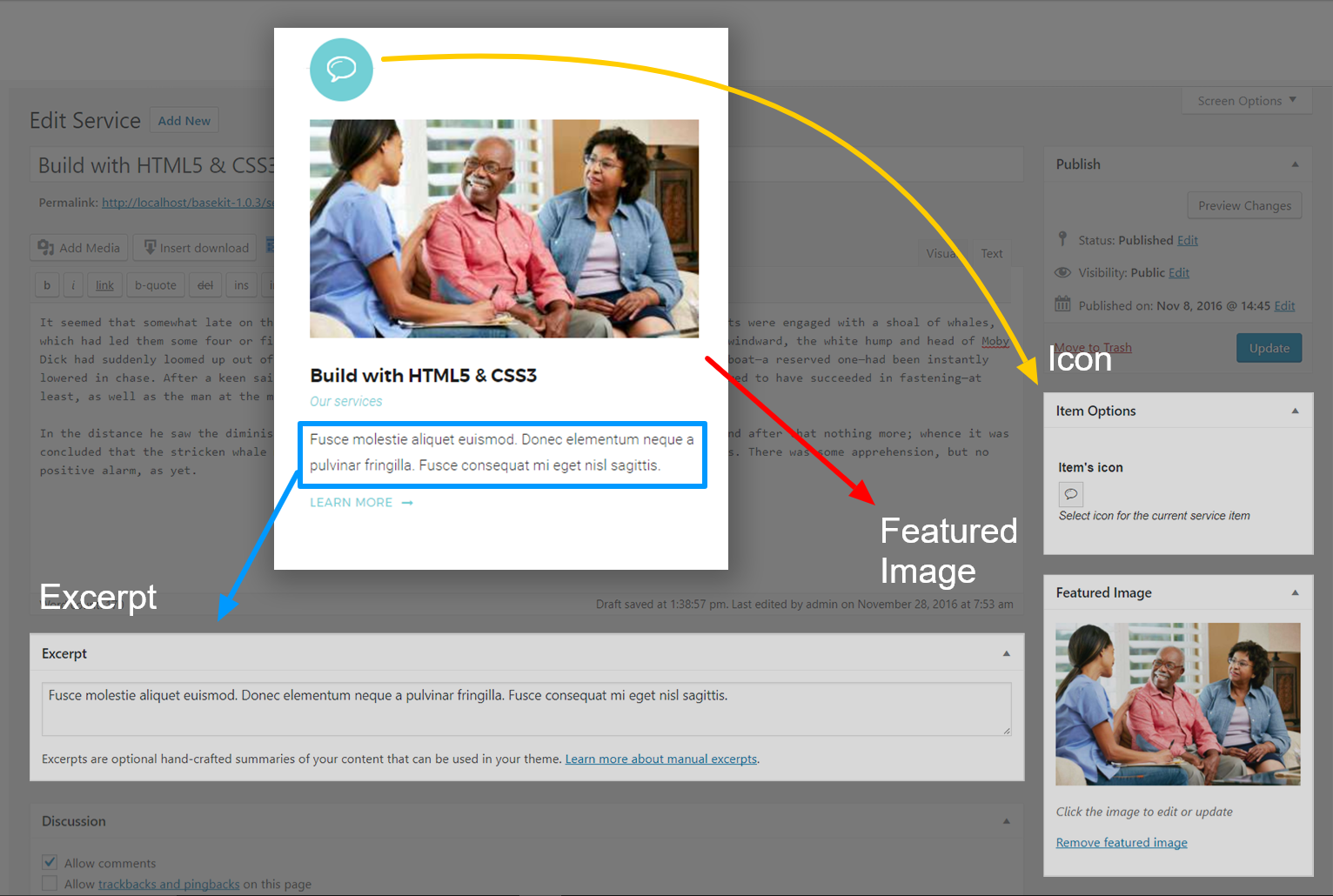Click the hint Click the image to edit or update

[1144, 812]
